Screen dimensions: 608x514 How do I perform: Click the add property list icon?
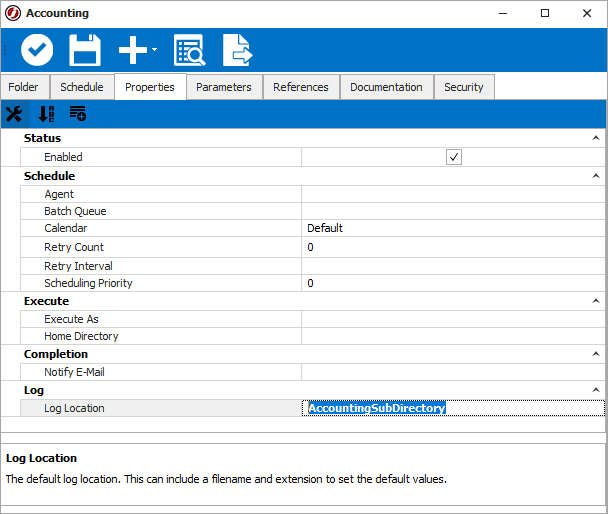coord(78,114)
